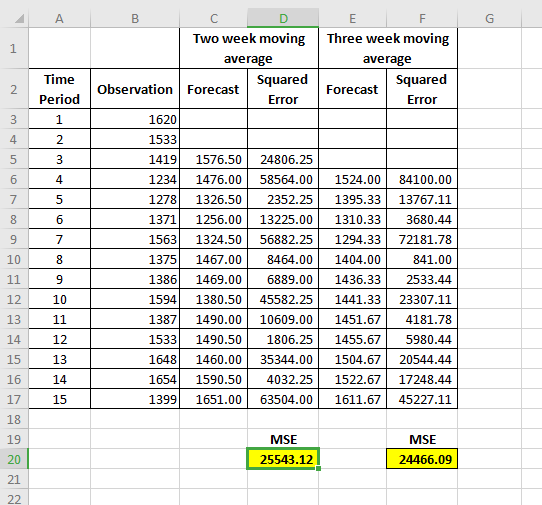
Task: Select time period cell with value 15
Action: click(x=59, y=399)
